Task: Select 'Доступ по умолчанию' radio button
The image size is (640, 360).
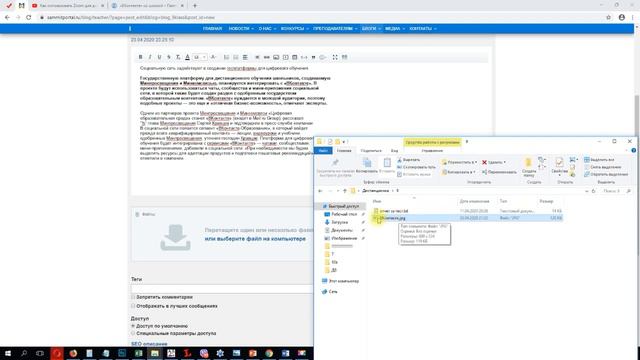Action: point(133,326)
